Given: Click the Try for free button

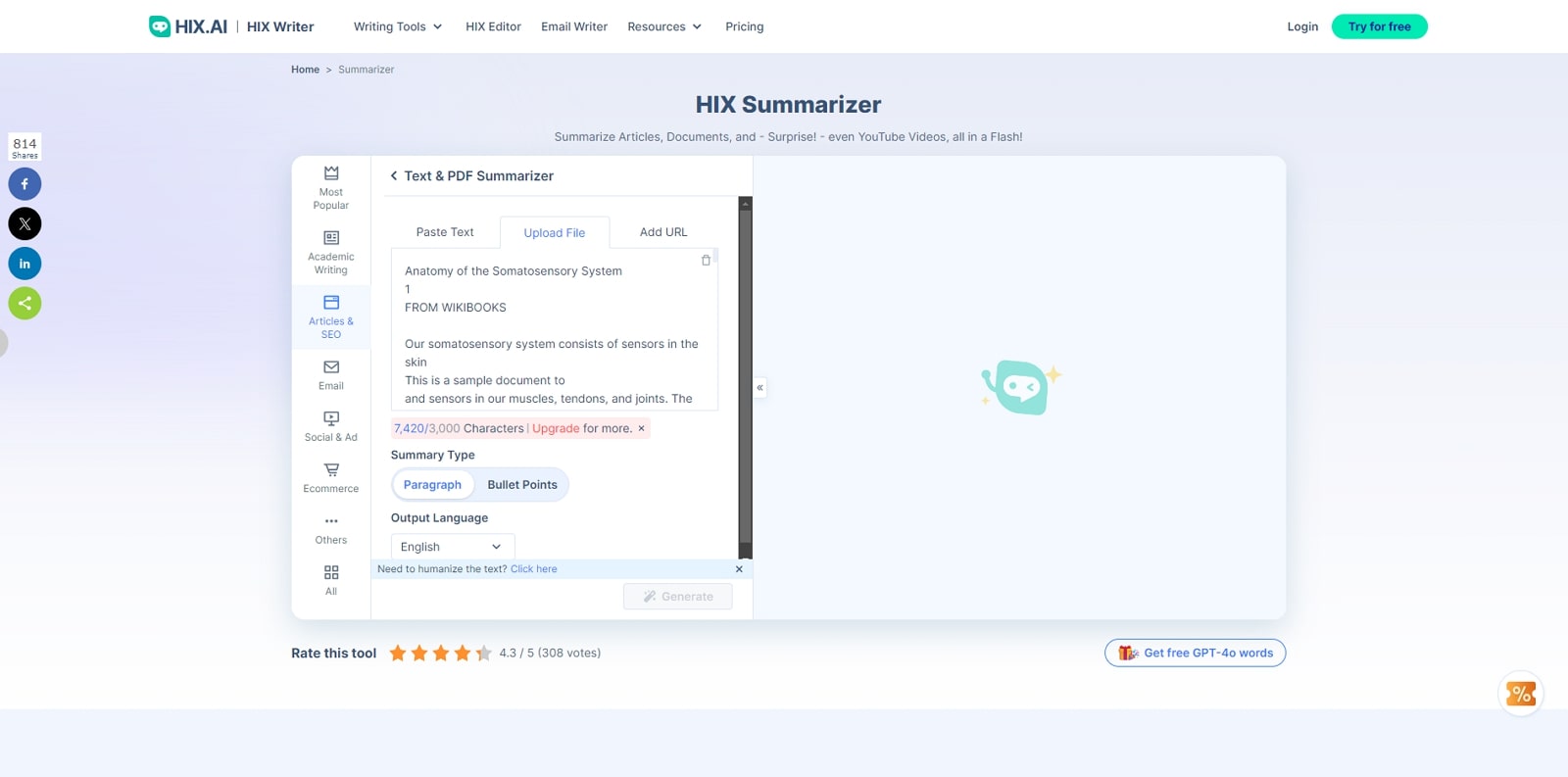Looking at the screenshot, I should pyautogui.click(x=1379, y=26).
